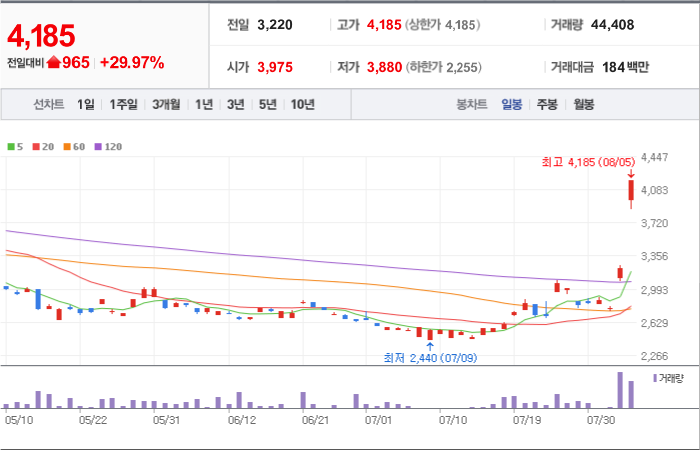Click the 저가 value 3,880
The height and width of the screenshot is (450, 700).
click(384, 67)
